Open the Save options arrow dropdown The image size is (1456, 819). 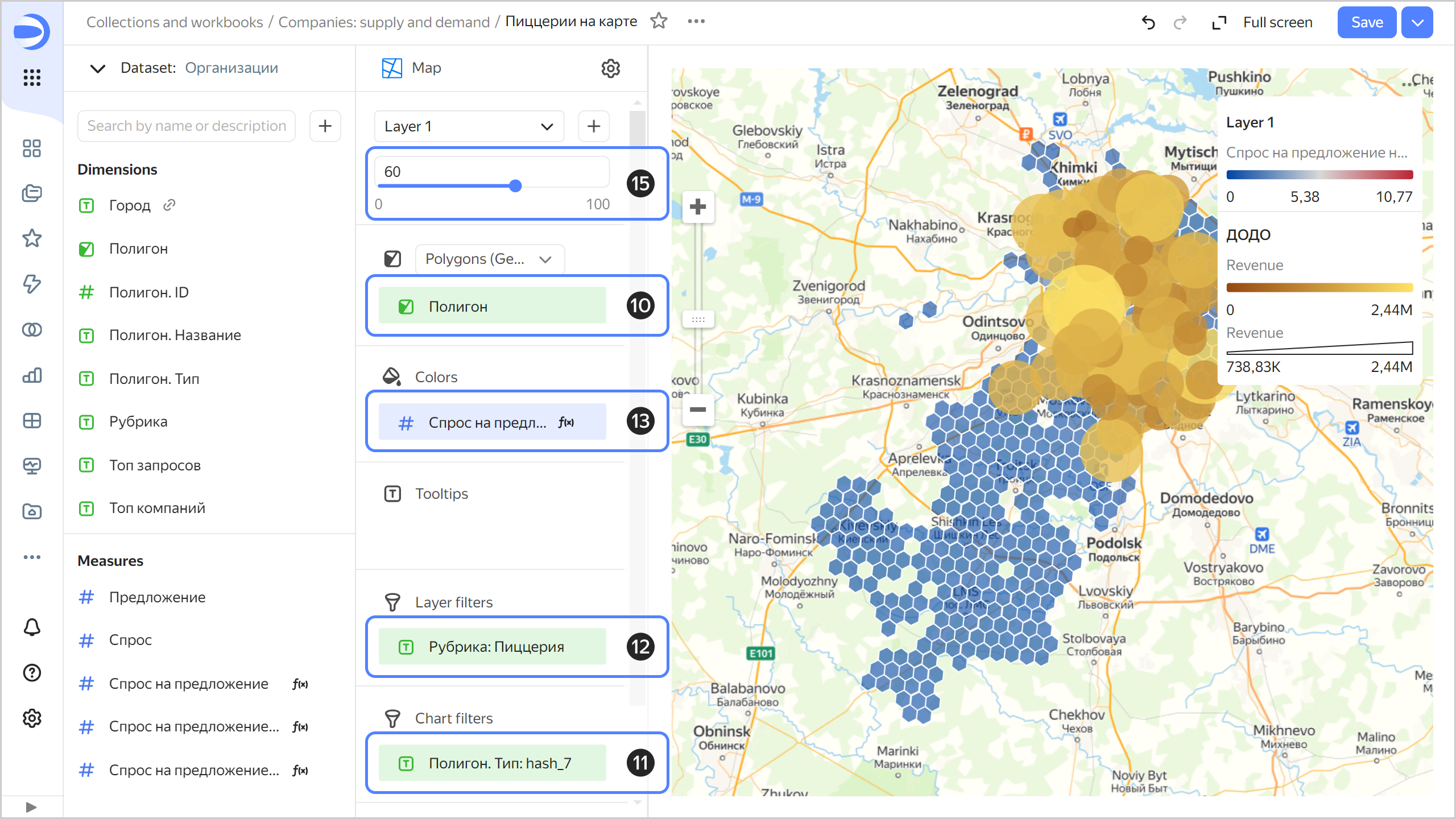[1417, 22]
